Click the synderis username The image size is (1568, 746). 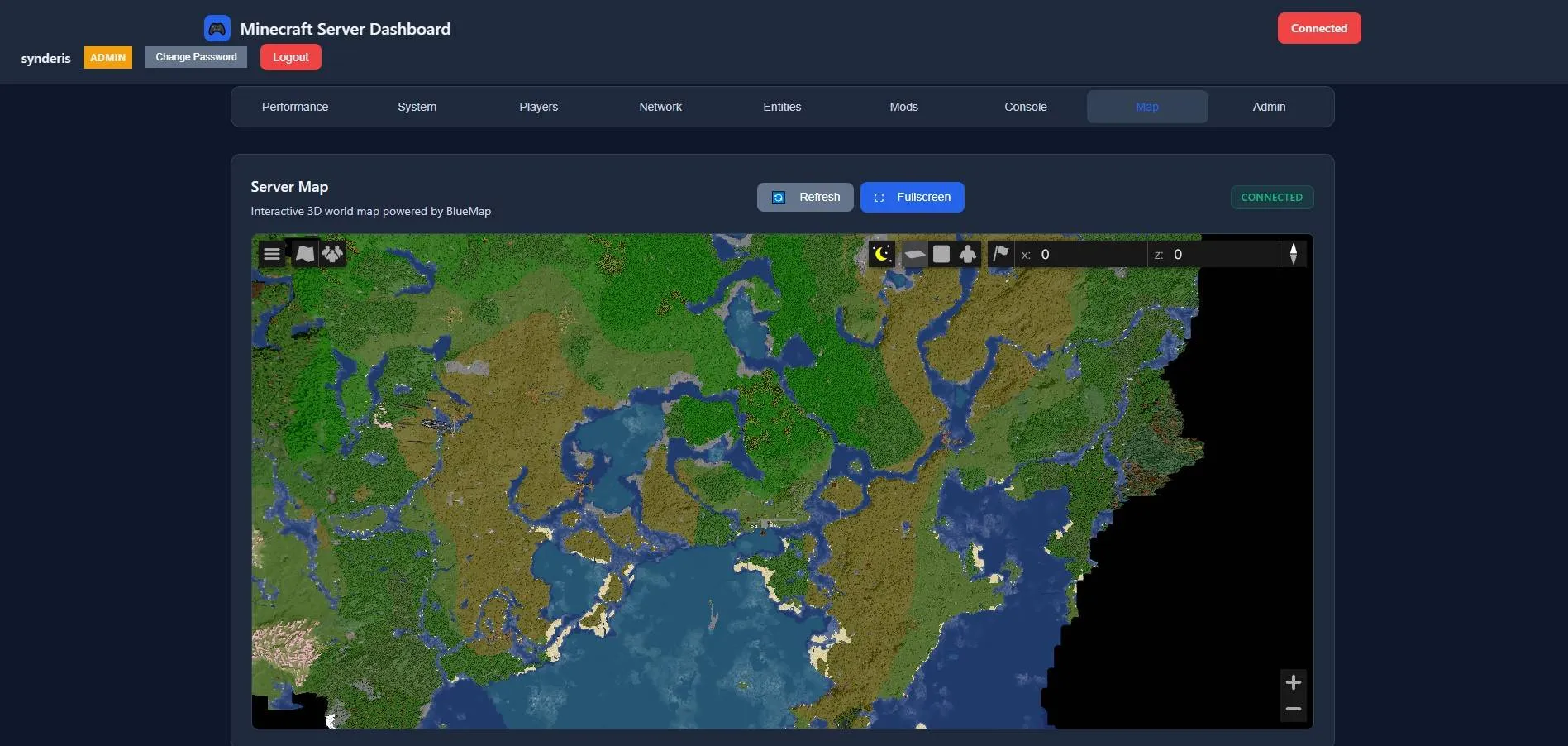[x=46, y=58]
